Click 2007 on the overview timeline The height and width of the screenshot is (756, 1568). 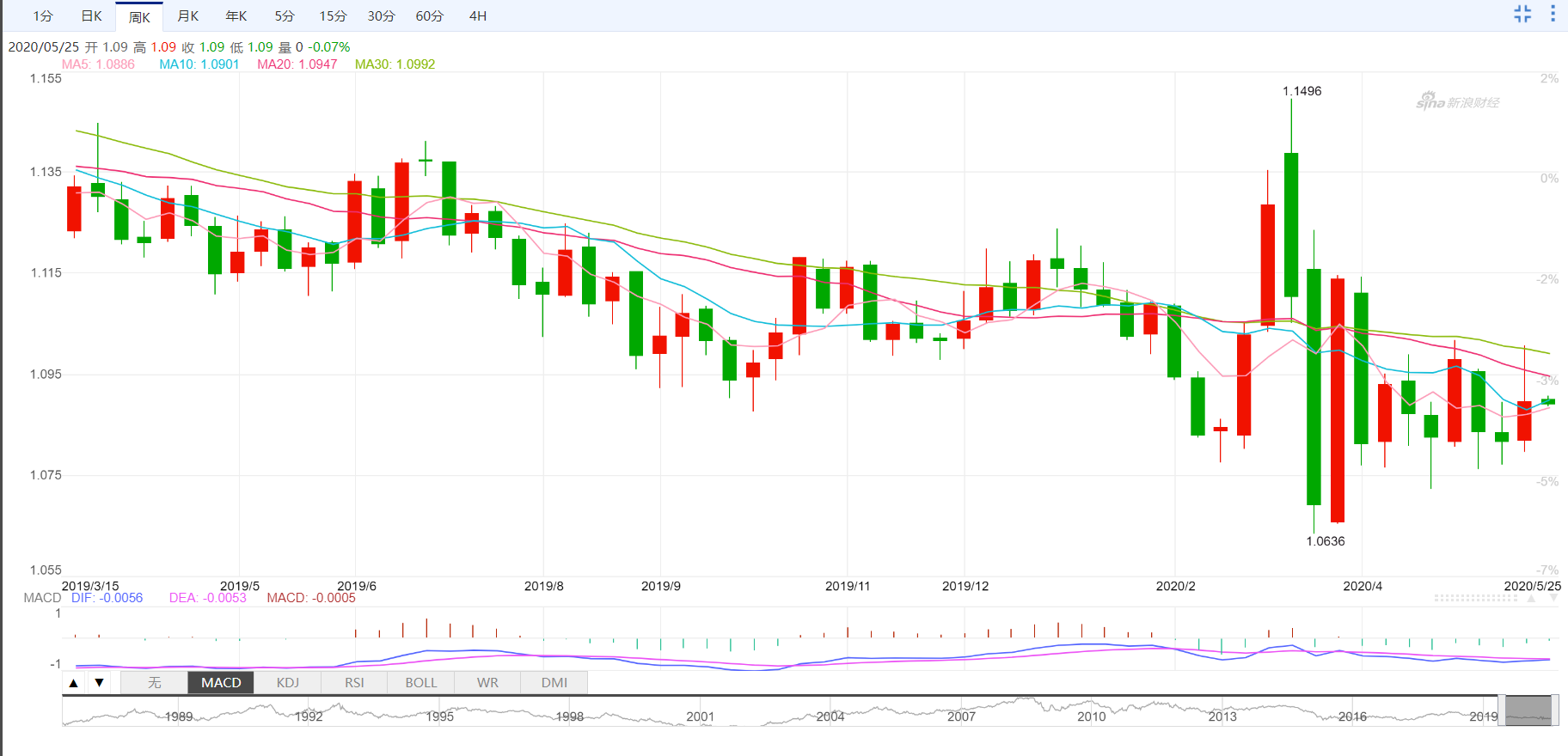[x=961, y=716]
